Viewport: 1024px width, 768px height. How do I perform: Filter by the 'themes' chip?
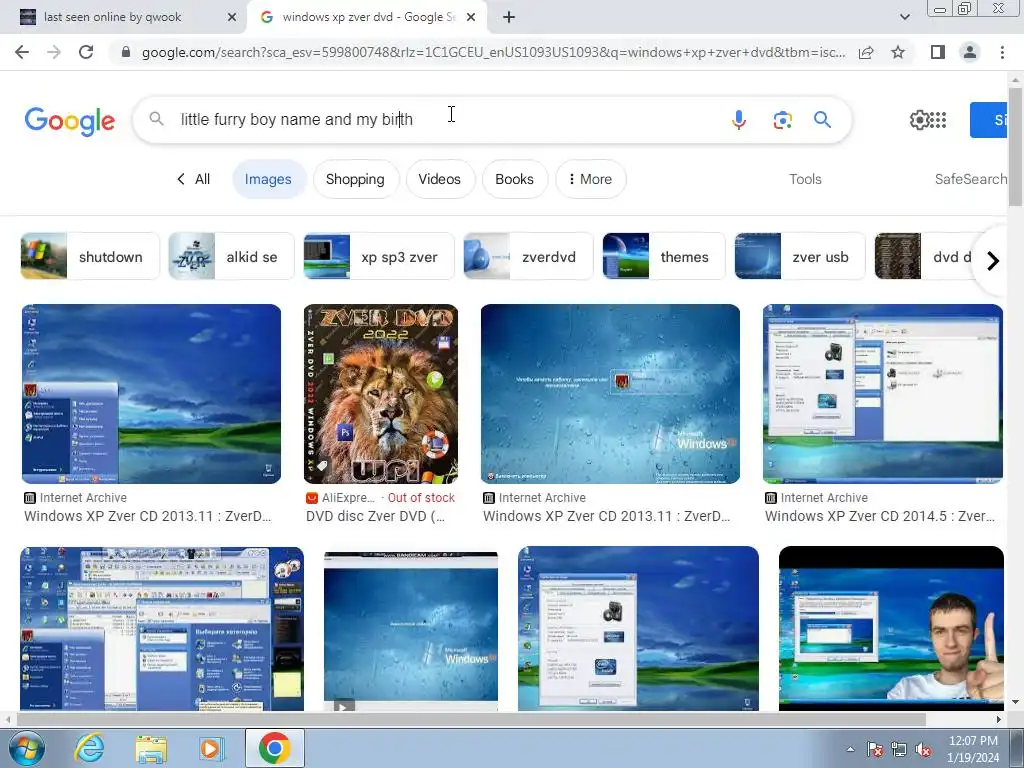tap(664, 257)
